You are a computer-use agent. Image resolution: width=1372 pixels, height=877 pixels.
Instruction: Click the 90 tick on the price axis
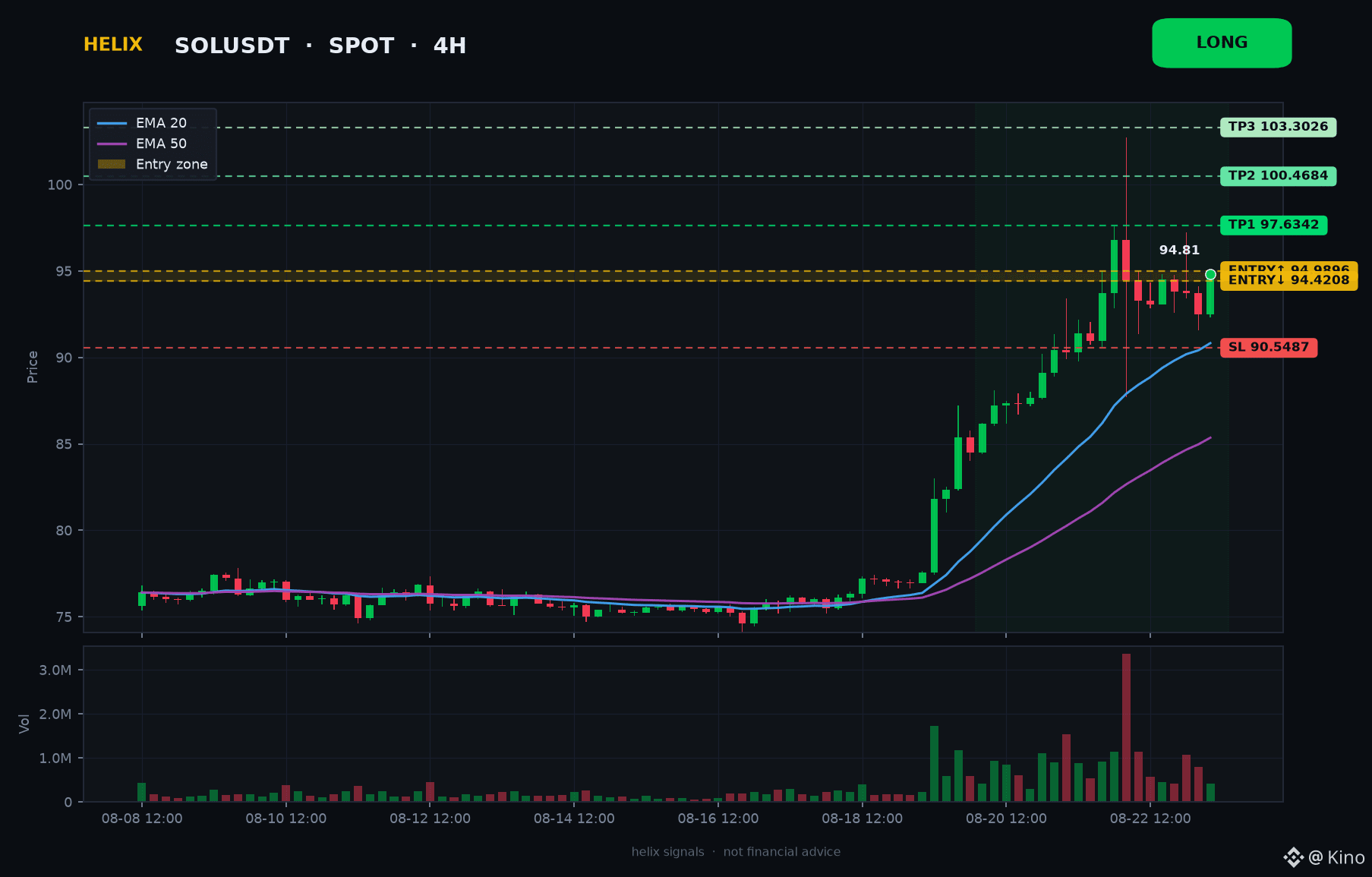coord(64,358)
